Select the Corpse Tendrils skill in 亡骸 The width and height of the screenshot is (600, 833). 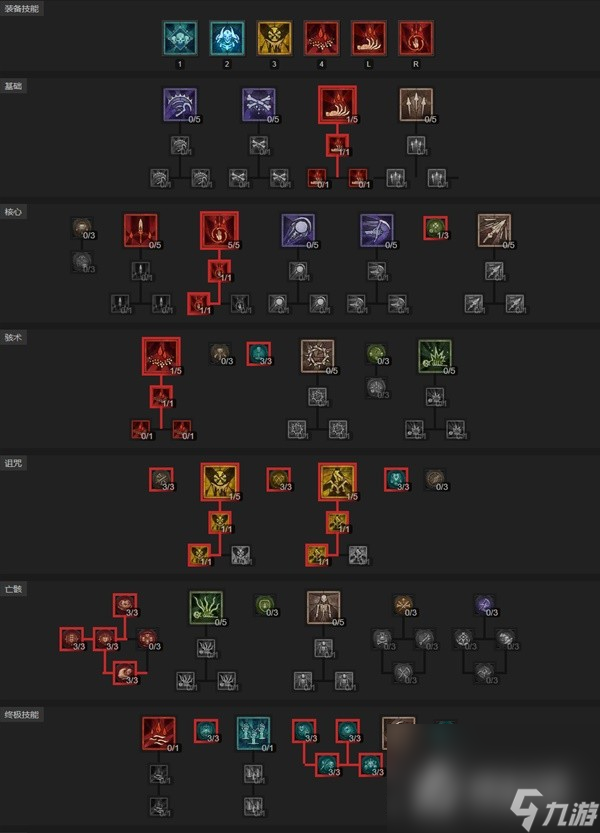pos(206,608)
